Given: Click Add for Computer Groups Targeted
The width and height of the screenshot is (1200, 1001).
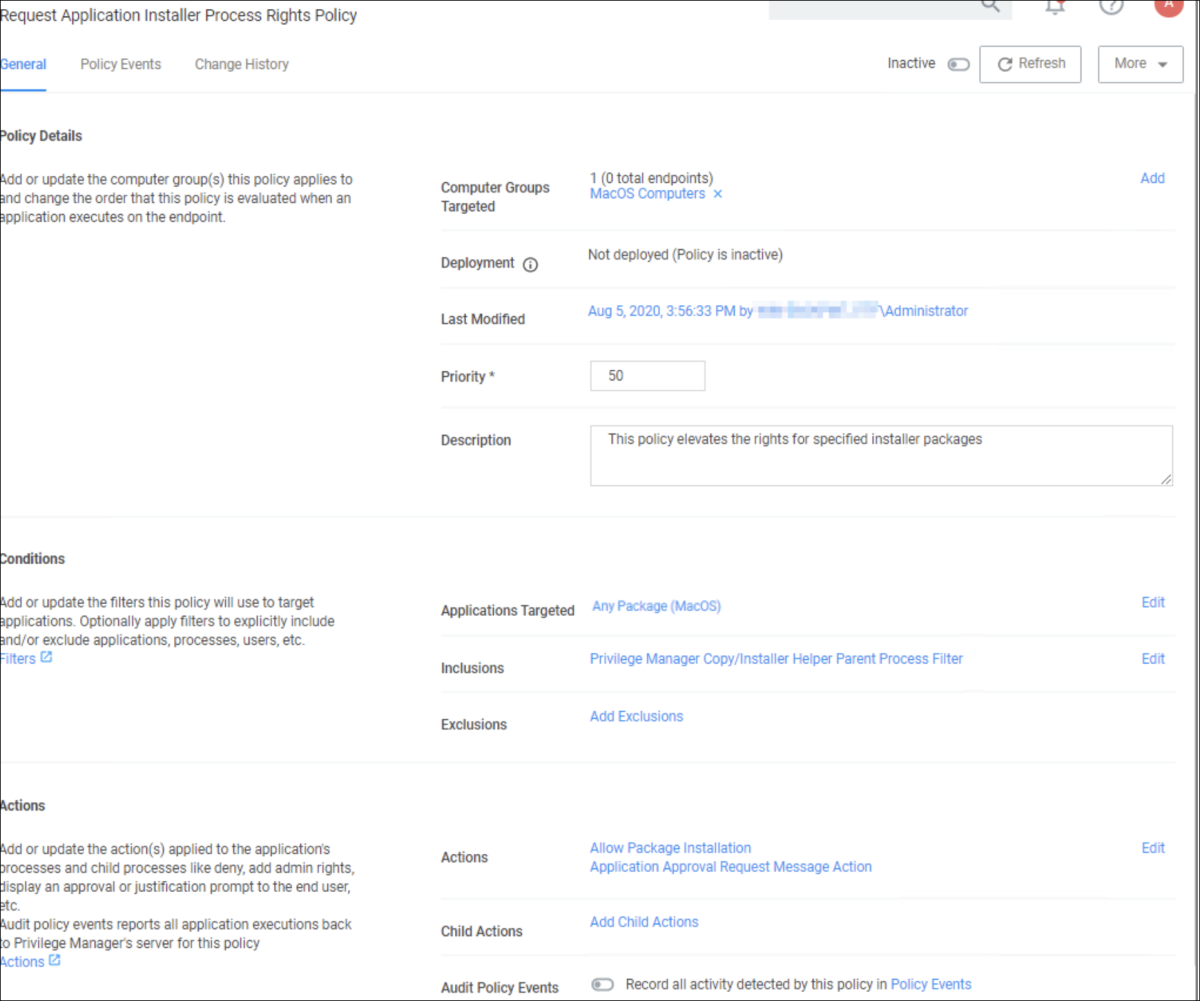Looking at the screenshot, I should [x=1152, y=178].
